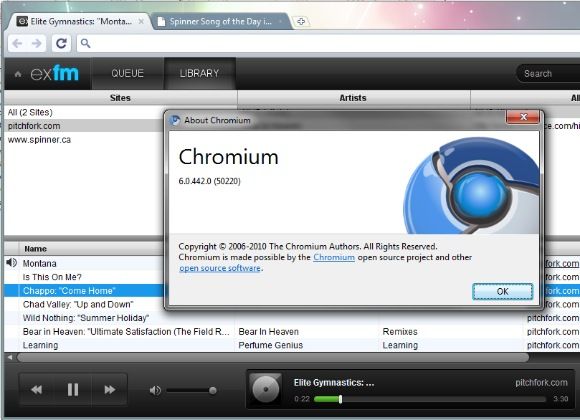
Task: Click the Artists column header
Action: click(x=353, y=98)
